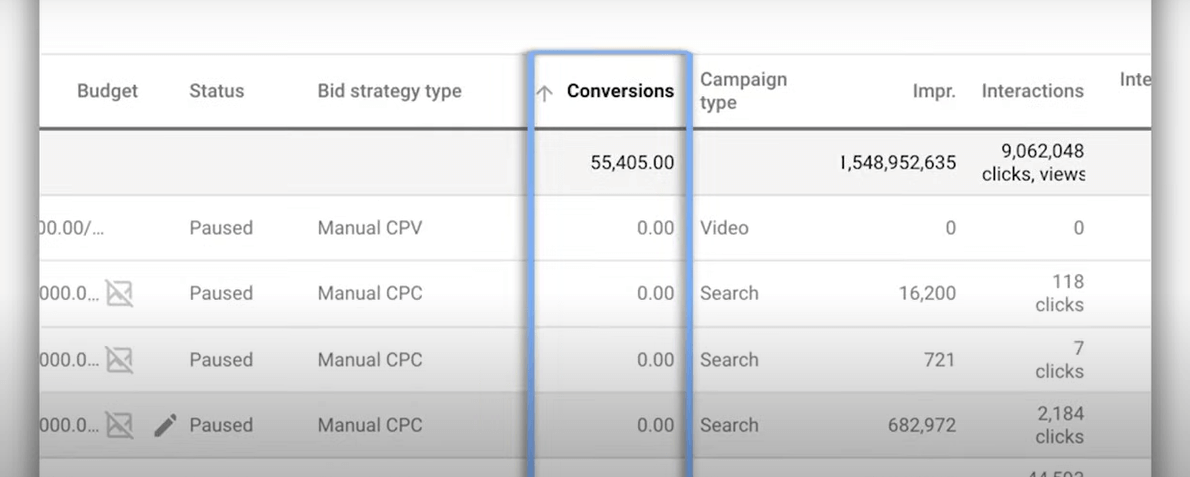
Task: Click budget chart icon in 16,200 impressions row
Action: [x=120, y=293]
